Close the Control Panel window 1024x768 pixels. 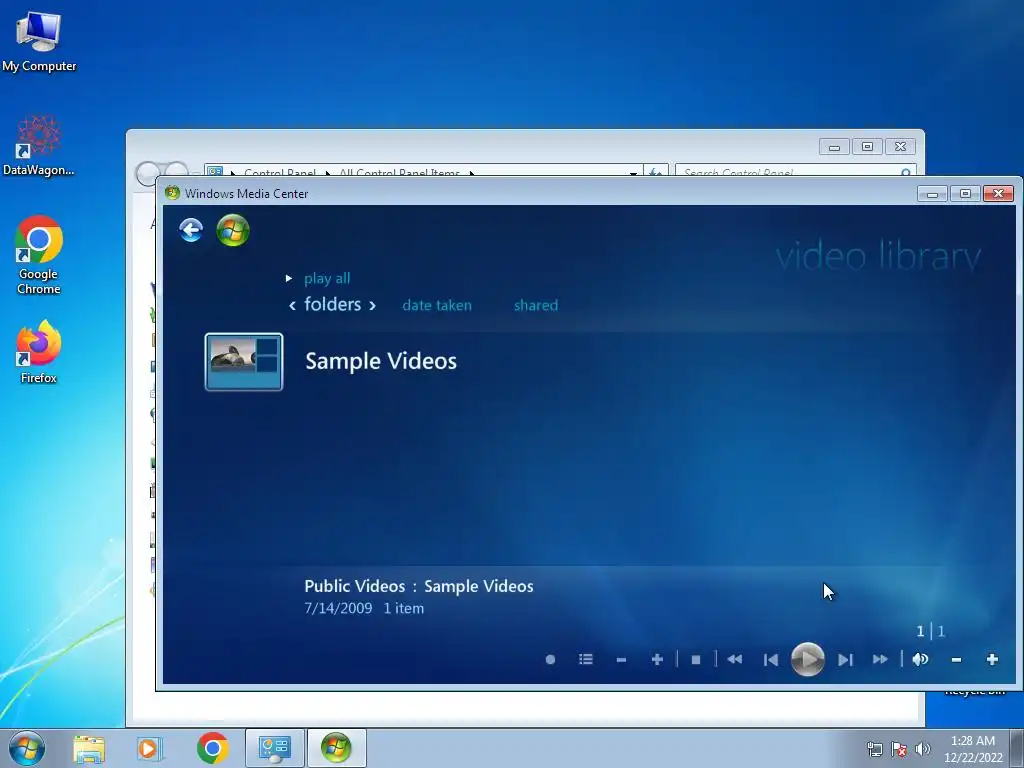click(x=901, y=147)
